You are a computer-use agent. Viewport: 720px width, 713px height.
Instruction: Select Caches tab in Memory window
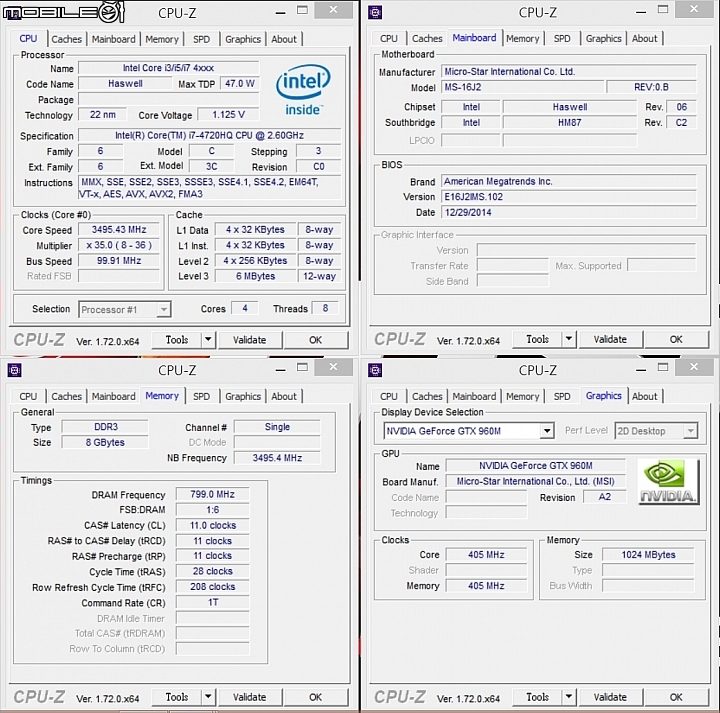point(67,396)
